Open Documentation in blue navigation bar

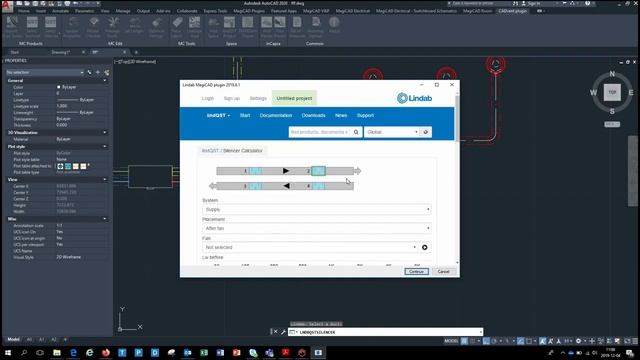point(276,116)
